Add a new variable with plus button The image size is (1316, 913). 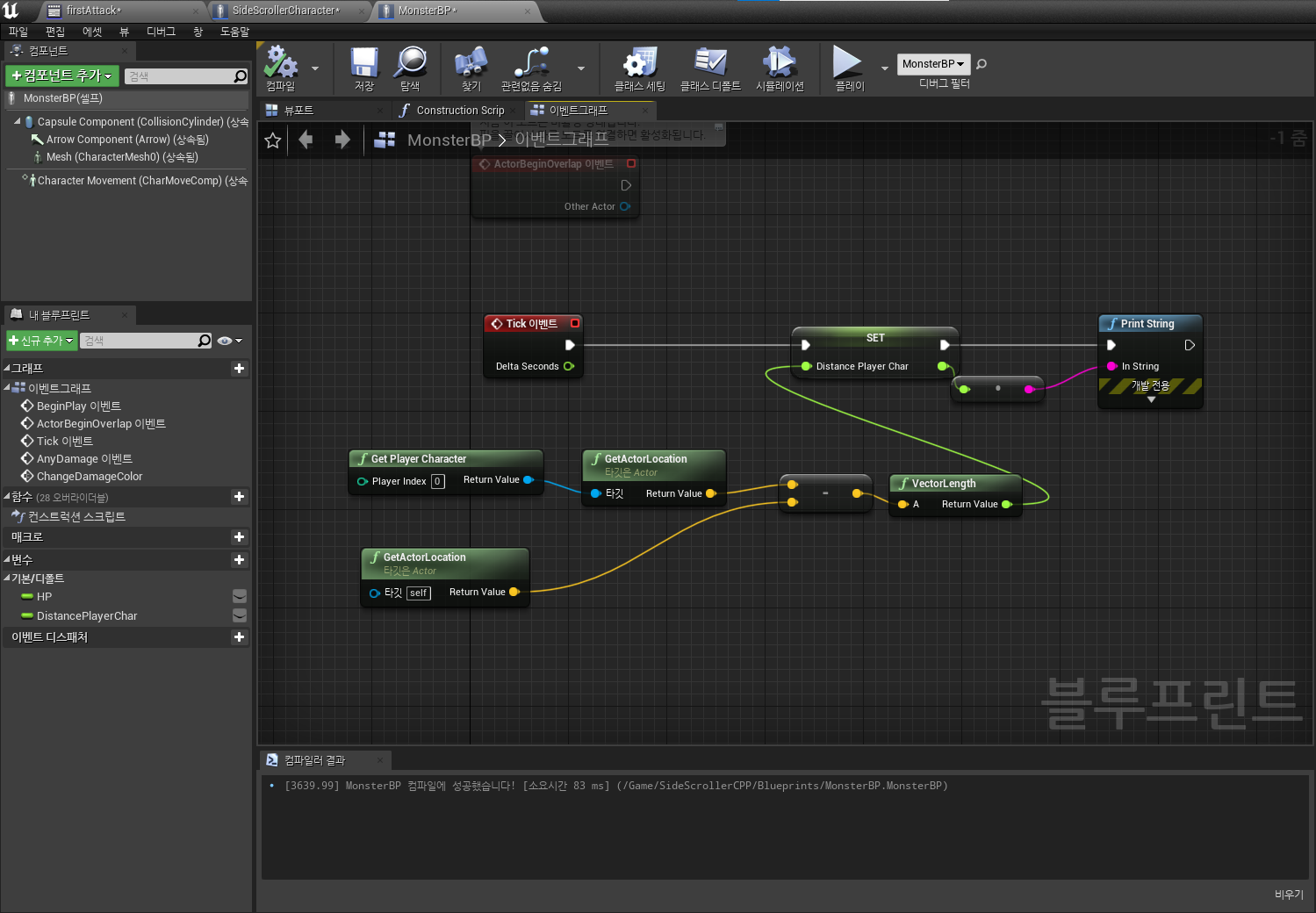239,559
